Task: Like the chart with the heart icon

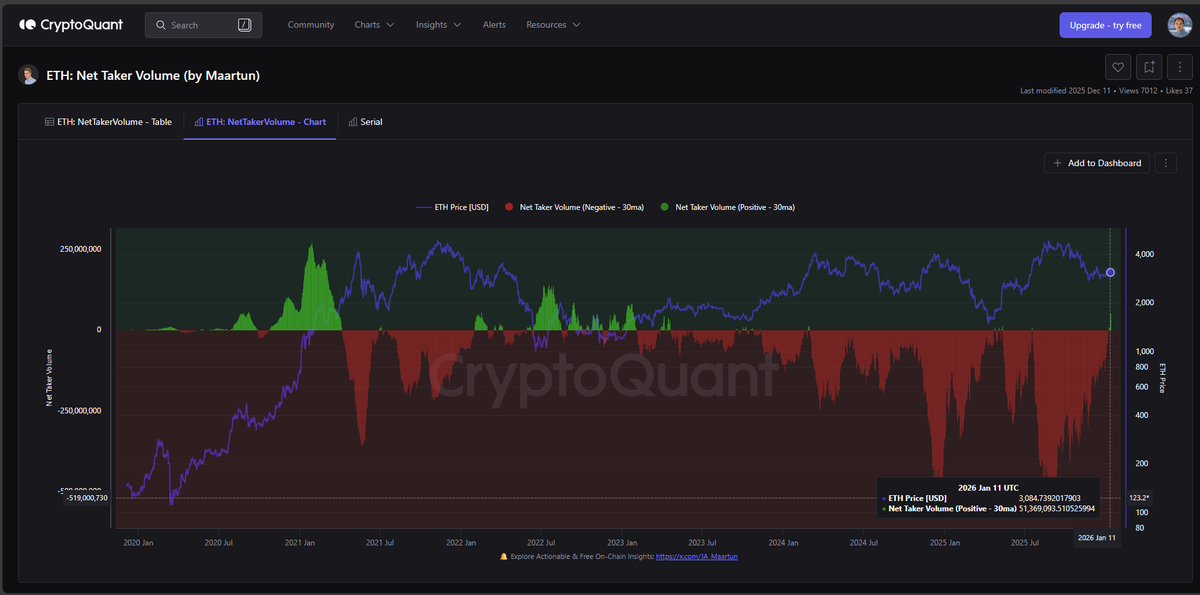Action: click(1118, 67)
